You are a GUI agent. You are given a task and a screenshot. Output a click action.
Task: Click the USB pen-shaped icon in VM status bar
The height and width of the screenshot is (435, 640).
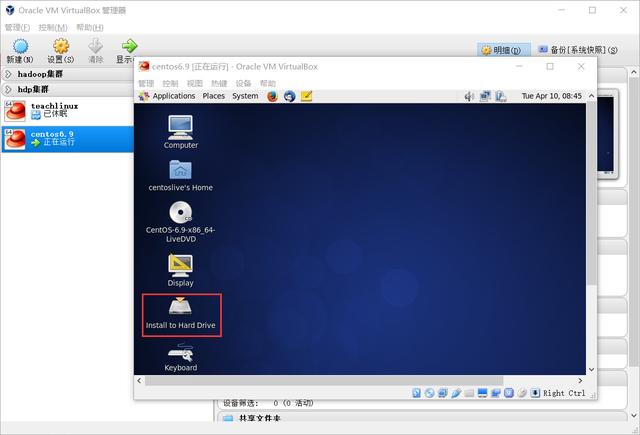[456, 393]
